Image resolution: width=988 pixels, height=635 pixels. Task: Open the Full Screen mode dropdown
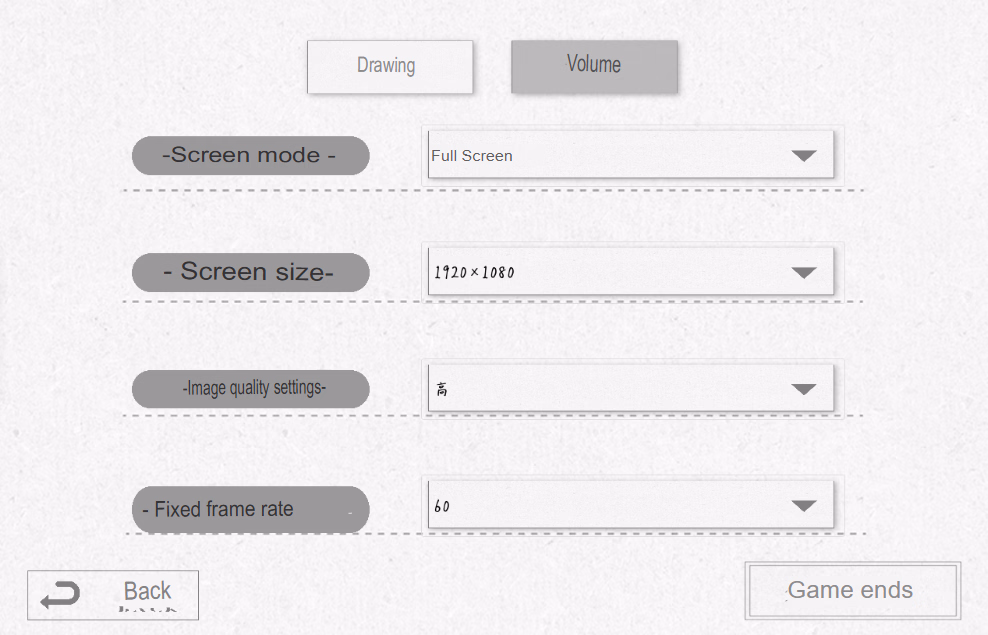(x=630, y=155)
